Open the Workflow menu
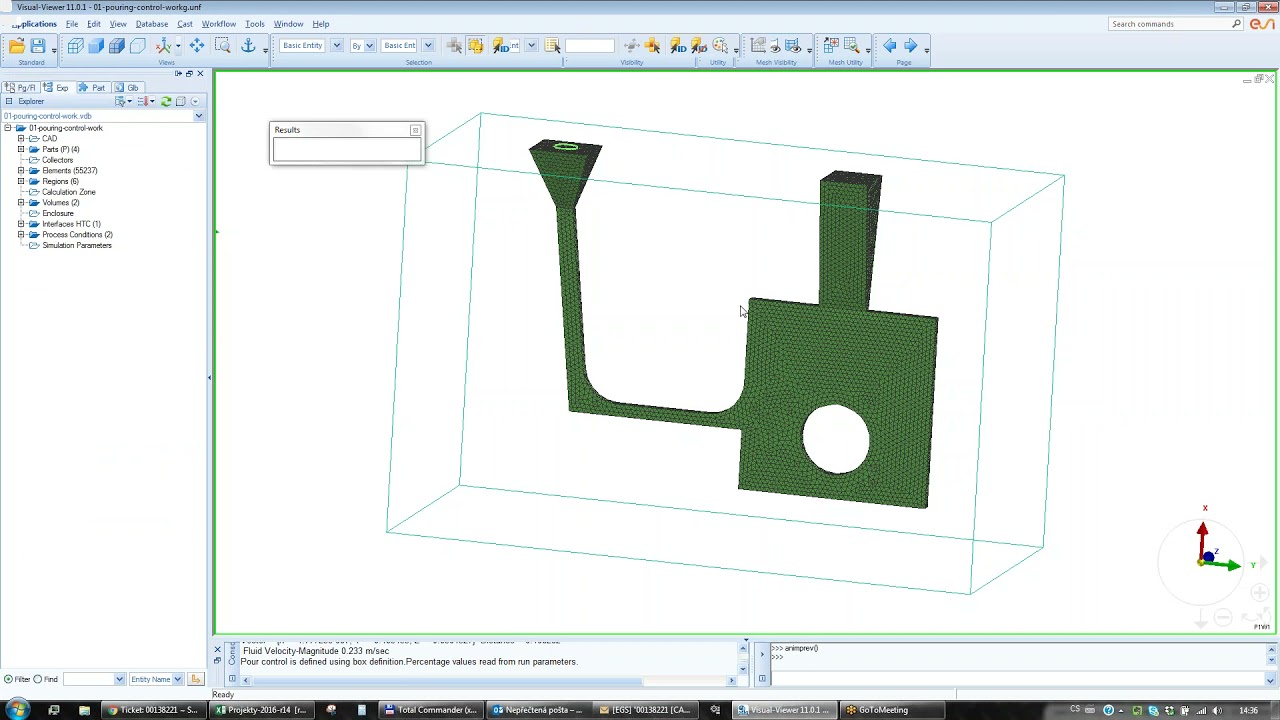Viewport: 1280px width, 720px height. (x=218, y=24)
